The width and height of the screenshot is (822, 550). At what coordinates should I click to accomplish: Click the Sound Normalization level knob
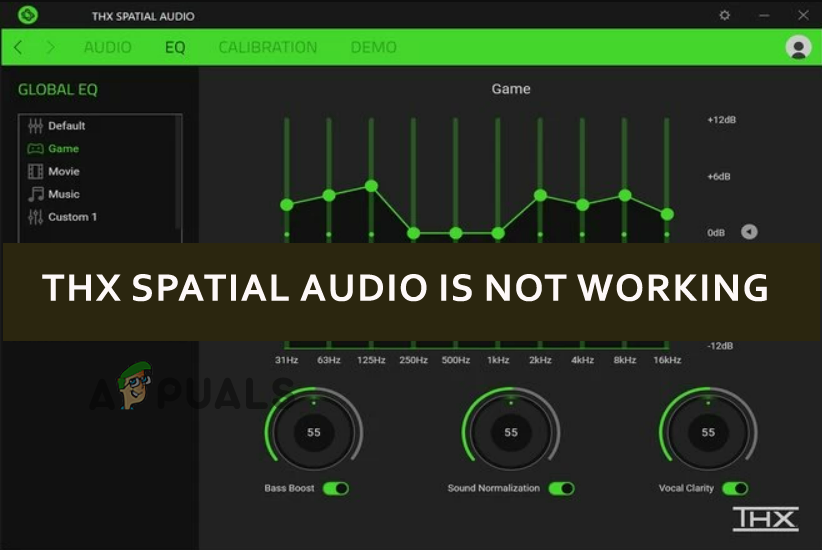coord(511,433)
